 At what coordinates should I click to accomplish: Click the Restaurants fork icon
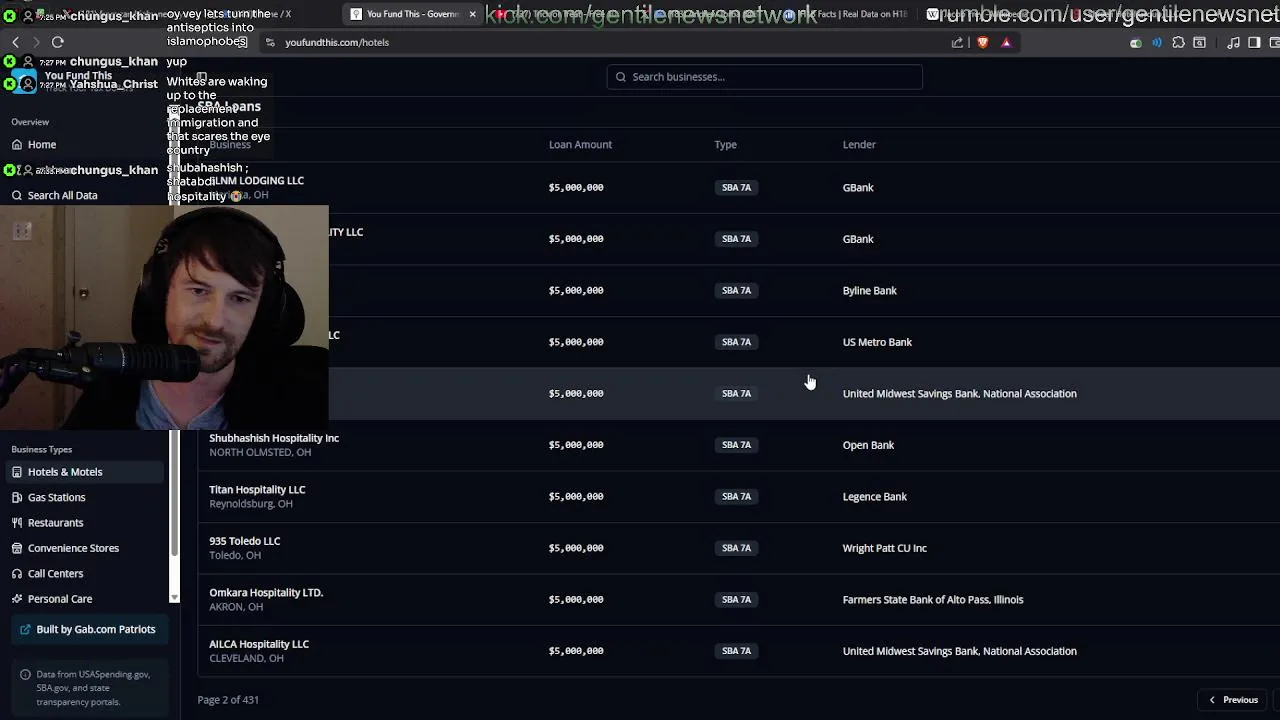[x=17, y=522]
